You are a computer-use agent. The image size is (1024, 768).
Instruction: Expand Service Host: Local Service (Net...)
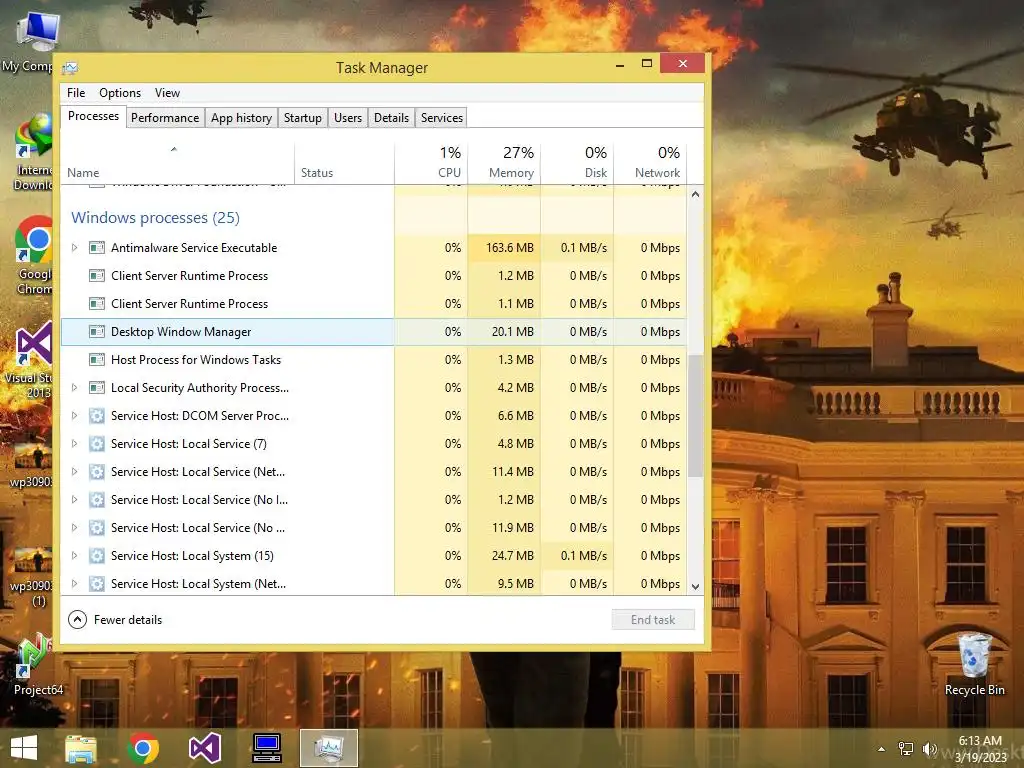[74, 472]
